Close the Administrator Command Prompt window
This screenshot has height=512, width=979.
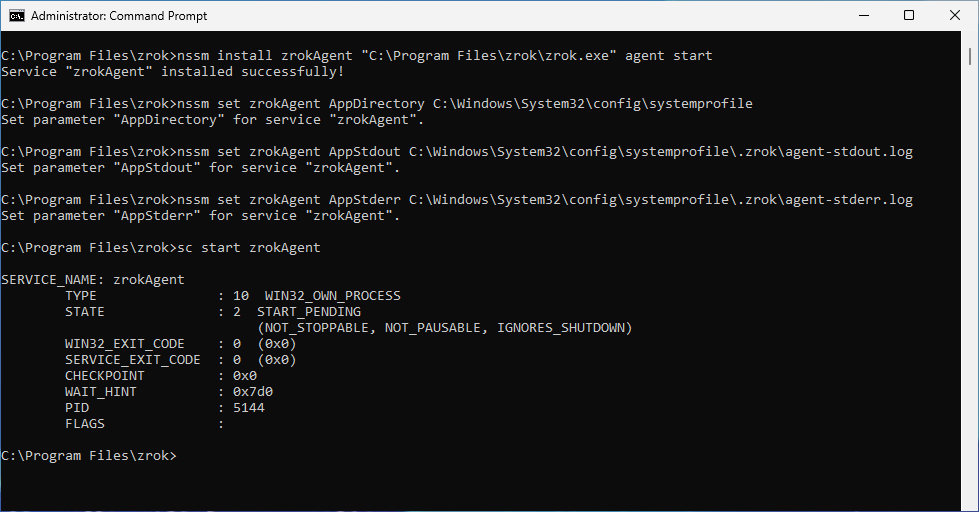pos(954,16)
